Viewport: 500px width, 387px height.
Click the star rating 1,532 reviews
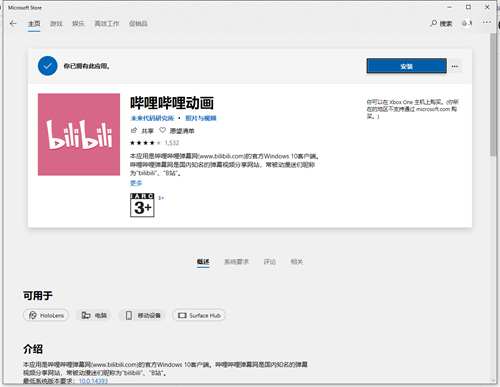pyautogui.click(x=155, y=143)
